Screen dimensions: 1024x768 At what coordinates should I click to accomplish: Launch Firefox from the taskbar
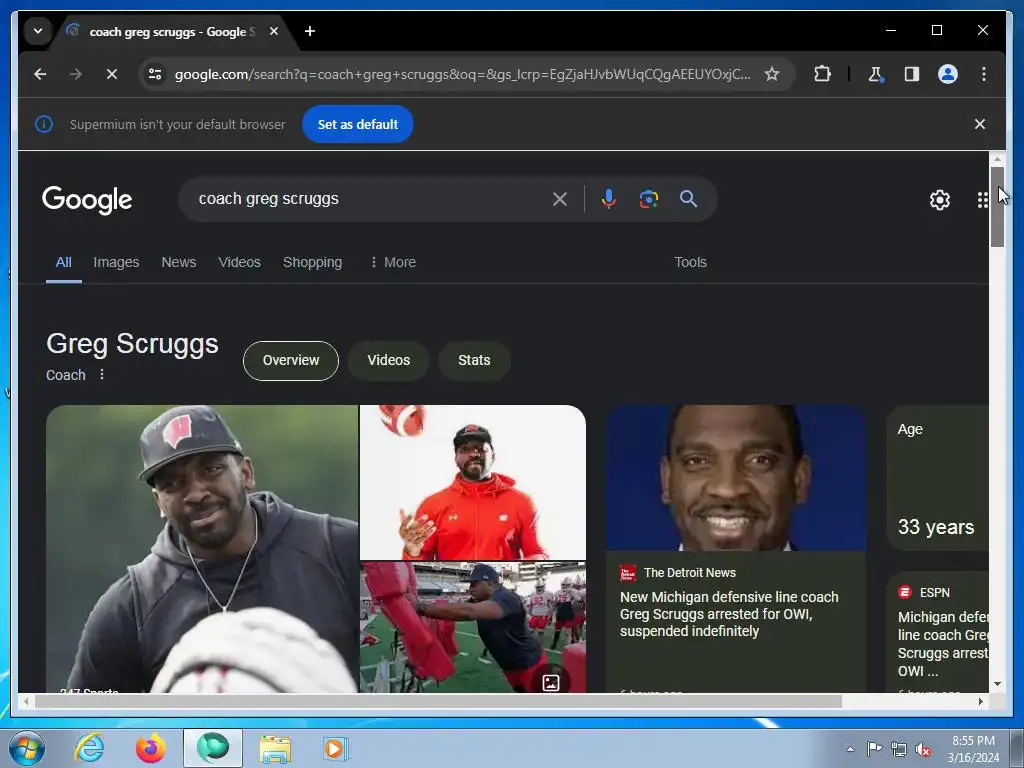click(x=150, y=748)
